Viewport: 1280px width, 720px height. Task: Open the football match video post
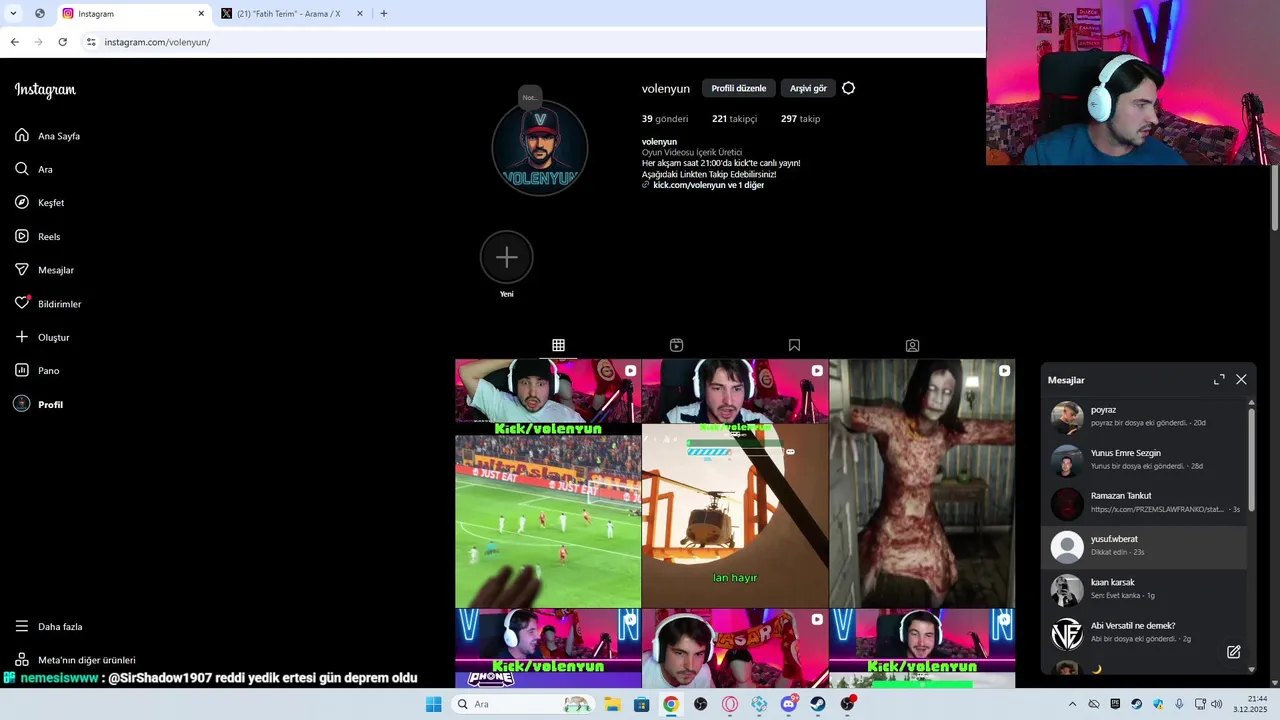[548, 483]
